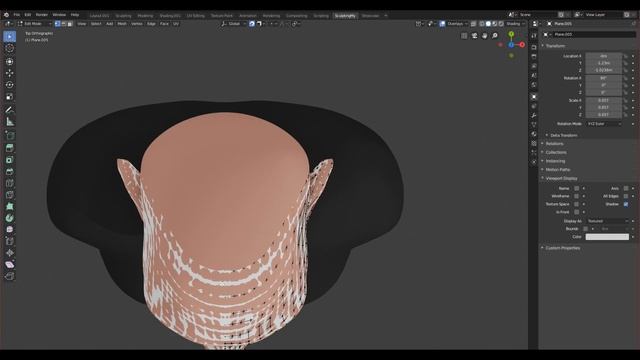The height and width of the screenshot is (360, 640).
Task: Open the Render menu
Action: click(x=42, y=15)
